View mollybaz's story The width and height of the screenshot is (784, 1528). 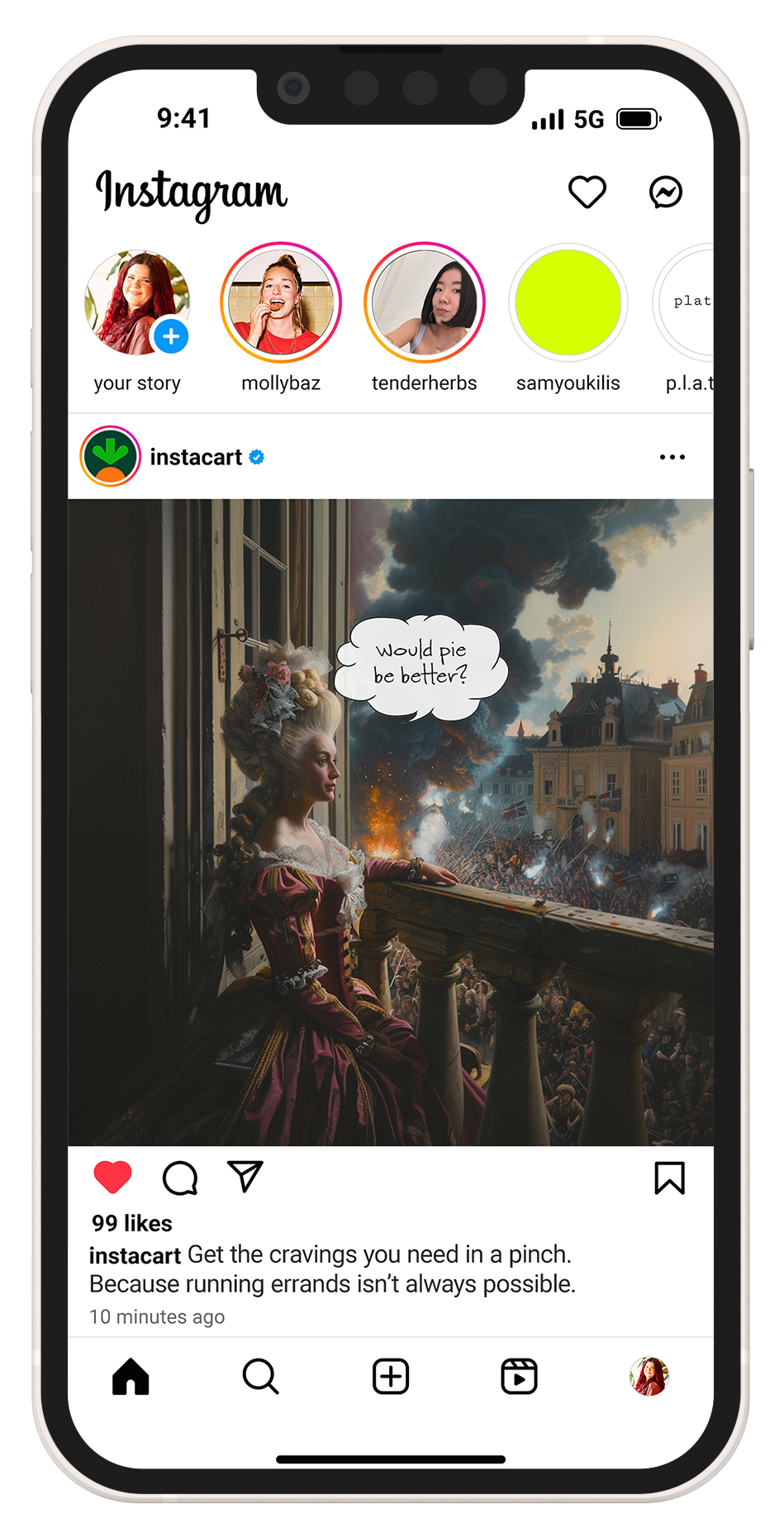tap(281, 302)
